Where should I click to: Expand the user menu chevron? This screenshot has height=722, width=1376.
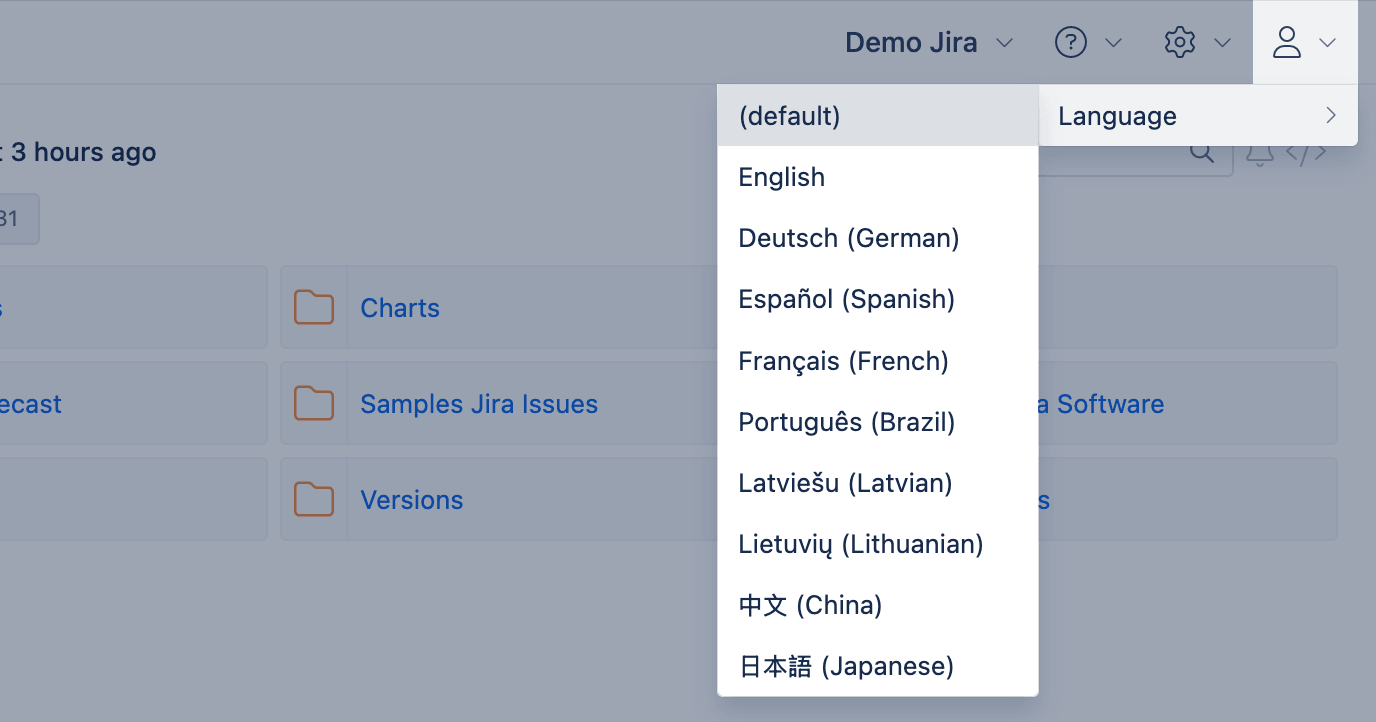pos(1328,43)
